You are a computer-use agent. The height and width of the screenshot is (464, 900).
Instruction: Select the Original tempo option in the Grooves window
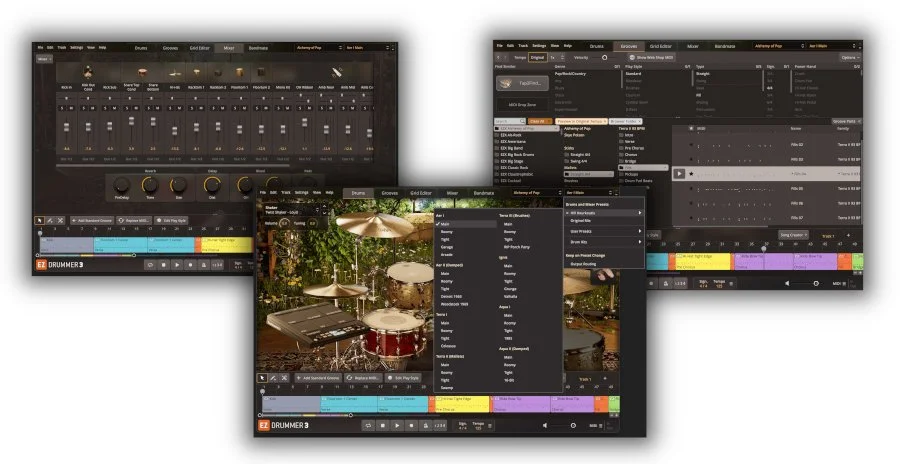pos(537,57)
